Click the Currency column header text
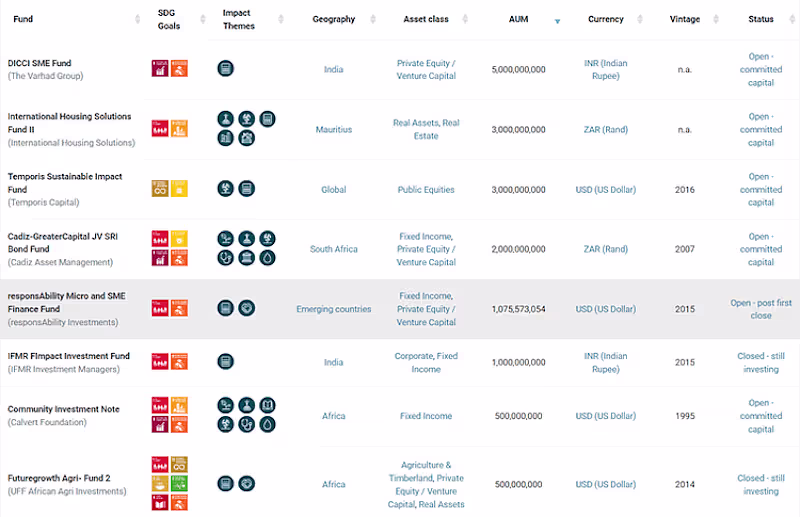Screen dimensions: 800x517 click(606, 19)
